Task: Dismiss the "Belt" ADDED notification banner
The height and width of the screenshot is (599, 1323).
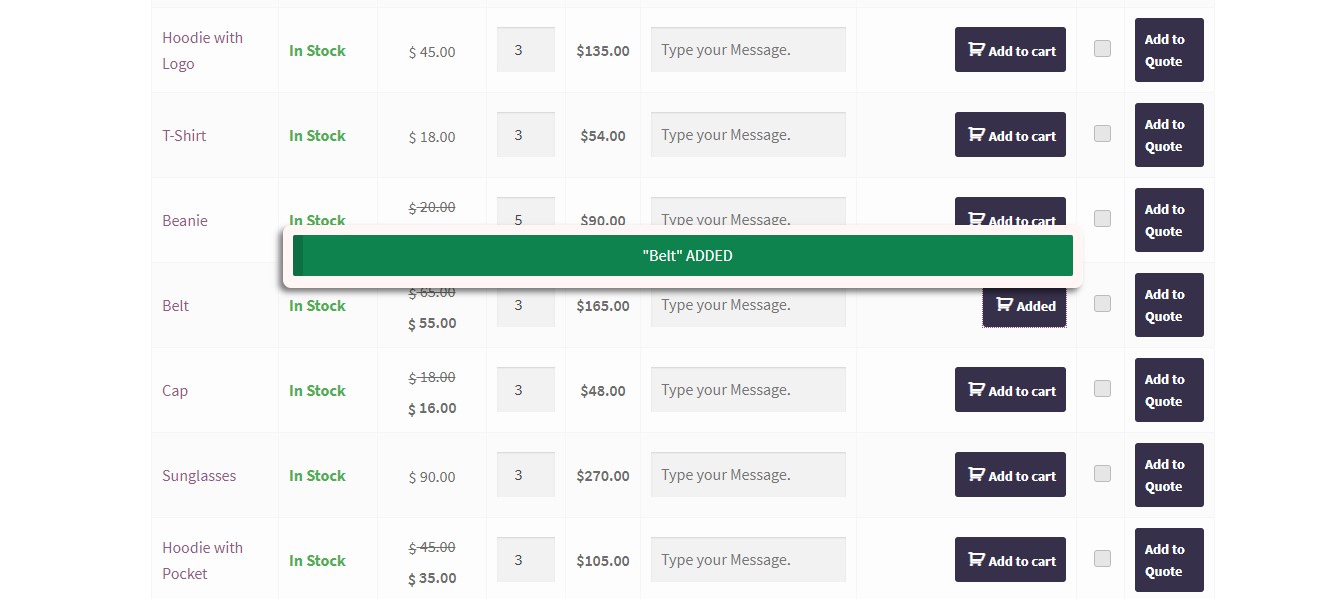Action: tap(687, 256)
